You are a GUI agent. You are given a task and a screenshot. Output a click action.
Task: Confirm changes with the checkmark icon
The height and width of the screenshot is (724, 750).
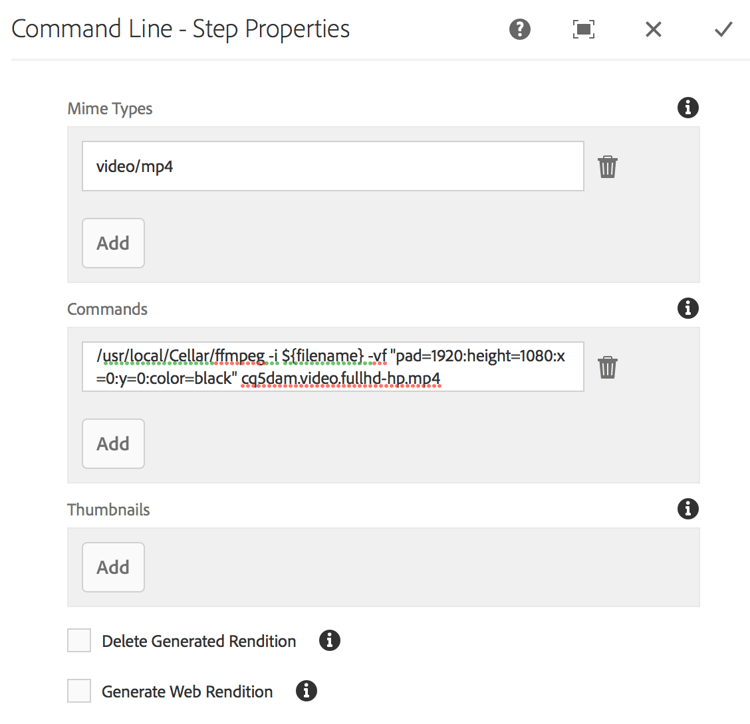pos(723,29)
